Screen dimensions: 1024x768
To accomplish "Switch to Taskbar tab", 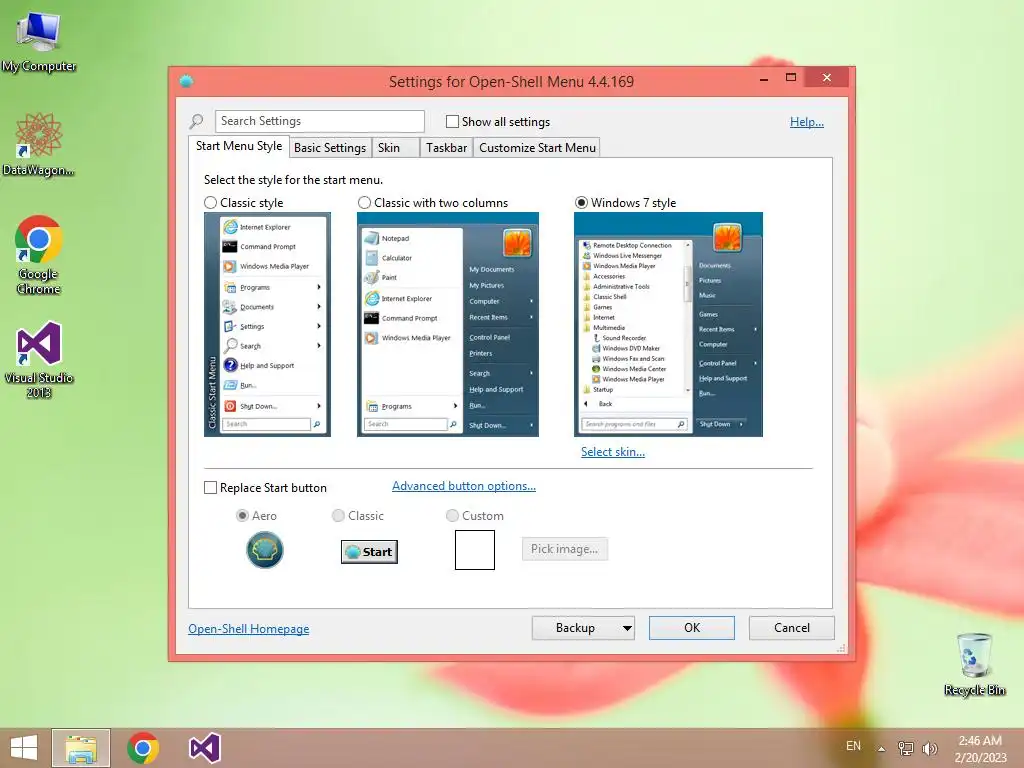I will tap(446, 148).
